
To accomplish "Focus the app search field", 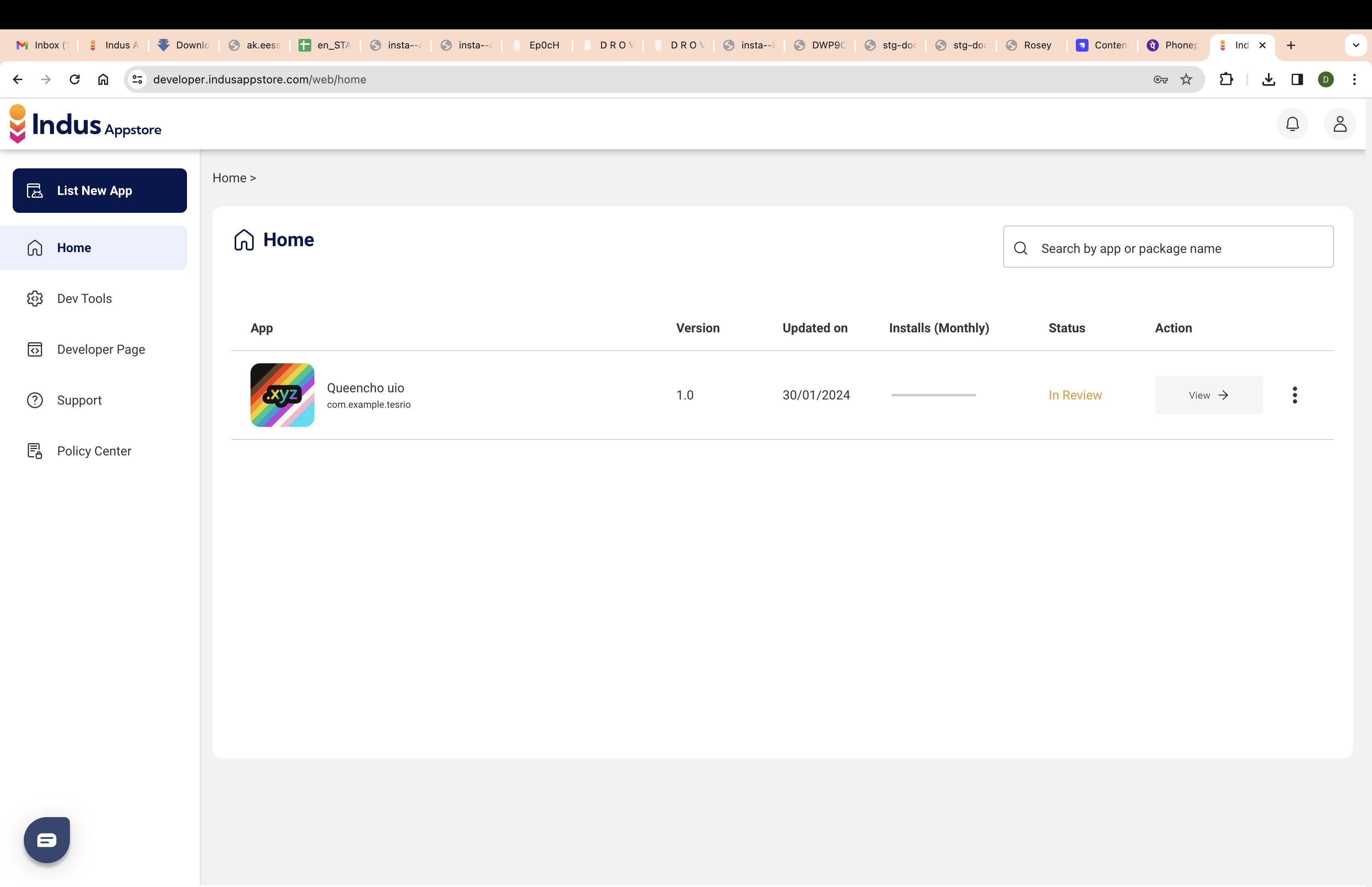I will (1168, 247).
